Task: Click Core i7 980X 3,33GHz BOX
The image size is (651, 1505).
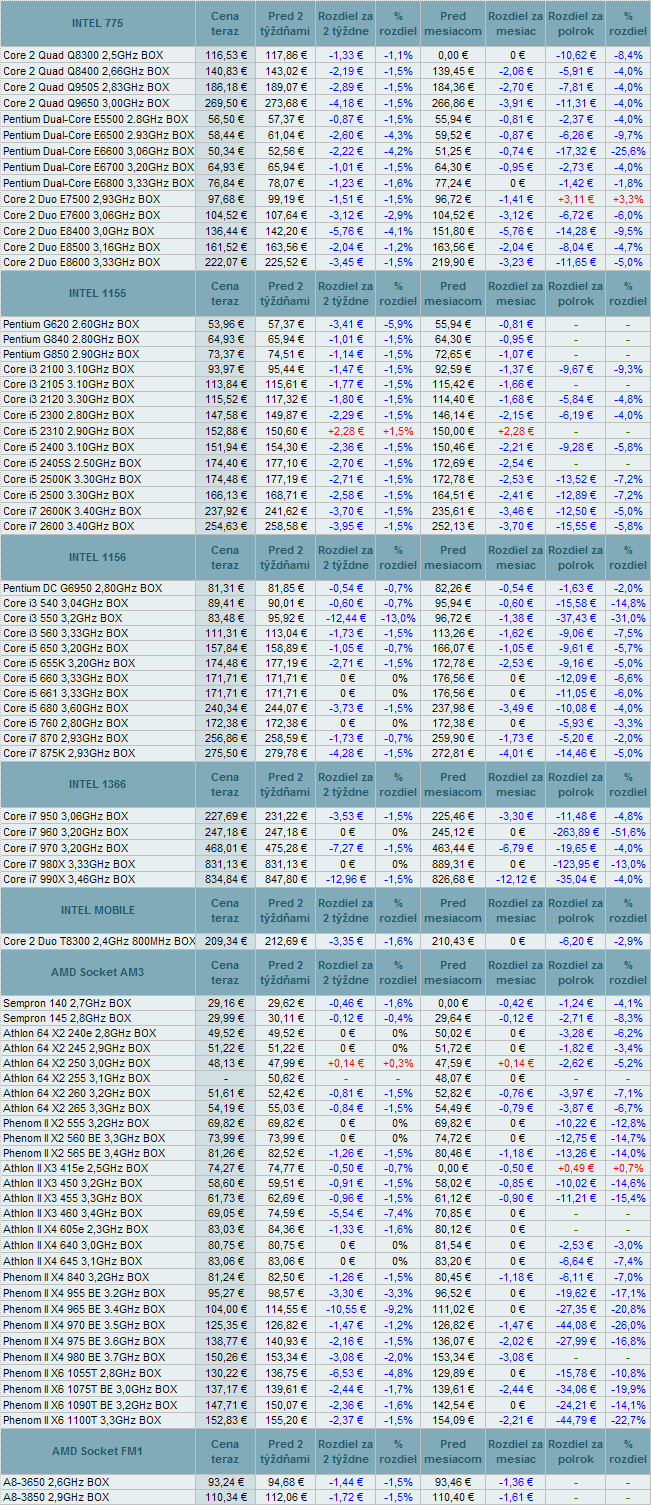Action: point(69,863)
